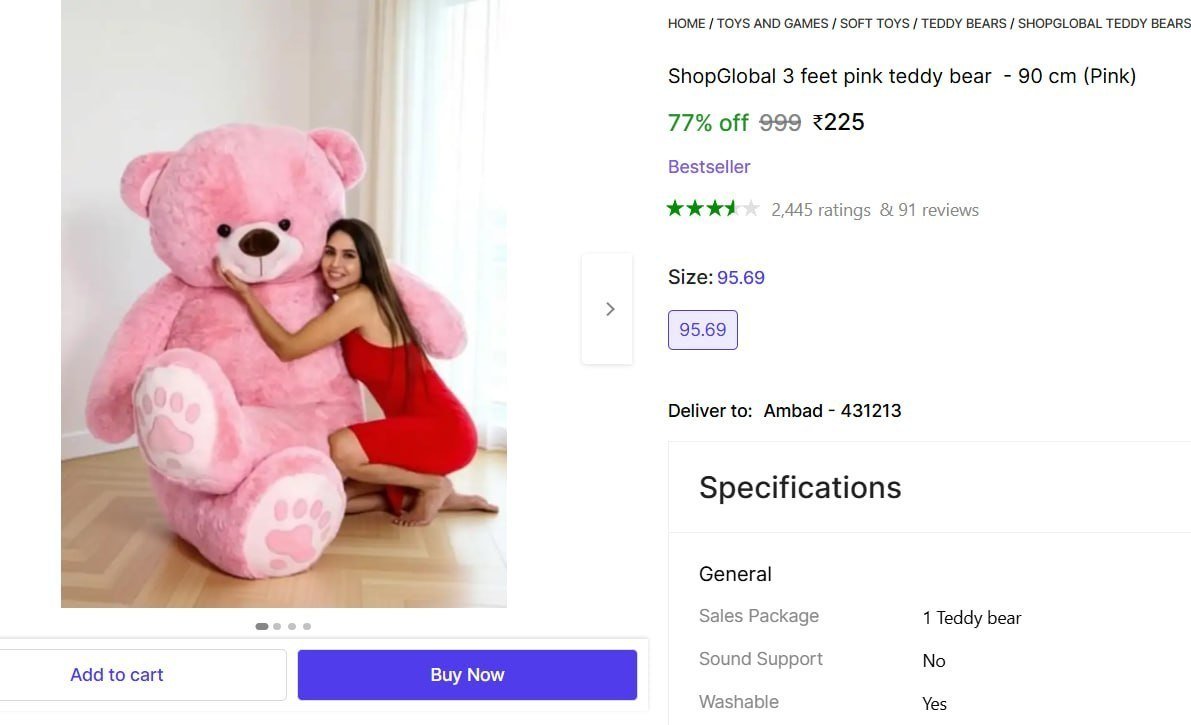Screen dimensions: 1191x725
Task: Click the third carousel dot
Action: pos(292,626)
